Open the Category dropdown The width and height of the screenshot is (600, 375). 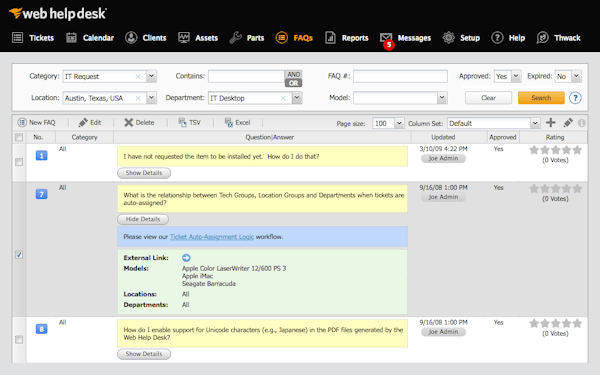click(x=152, y=76)
